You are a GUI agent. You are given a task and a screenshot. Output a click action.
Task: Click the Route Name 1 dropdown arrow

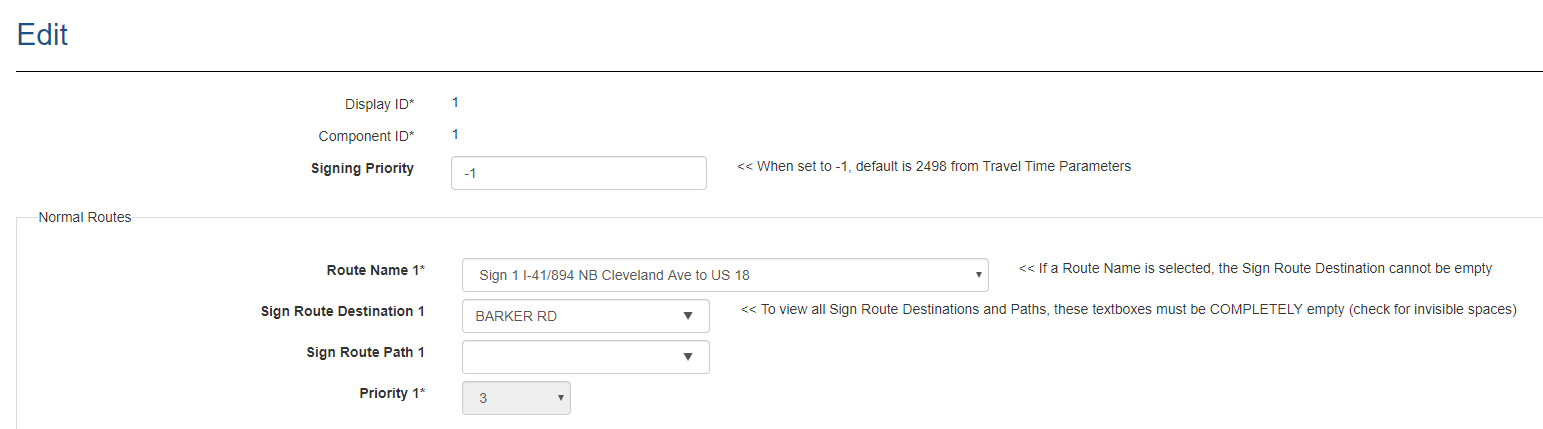(976, 275)
